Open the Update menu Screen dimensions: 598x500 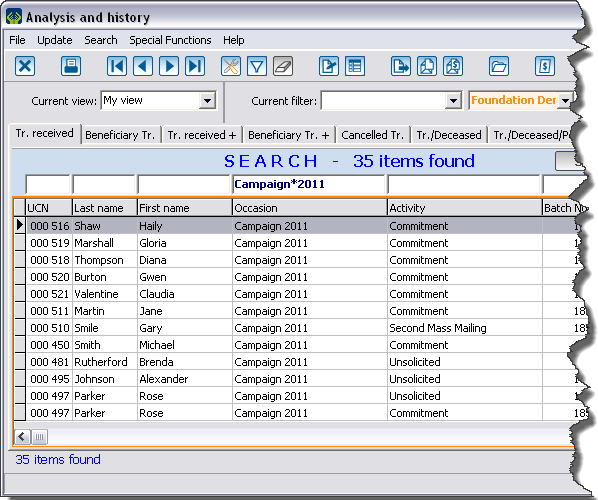(x=55, y=40)
